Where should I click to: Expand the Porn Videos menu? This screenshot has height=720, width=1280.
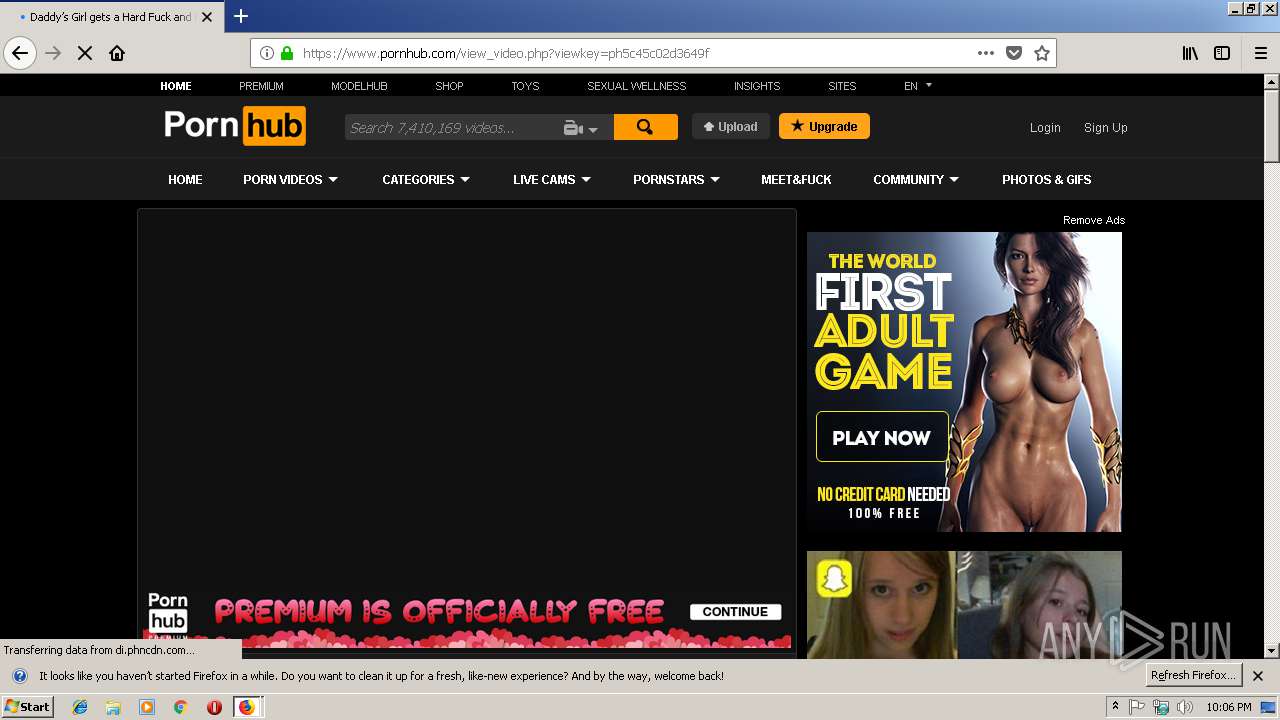pyautogui.click(x=290, y=179)
